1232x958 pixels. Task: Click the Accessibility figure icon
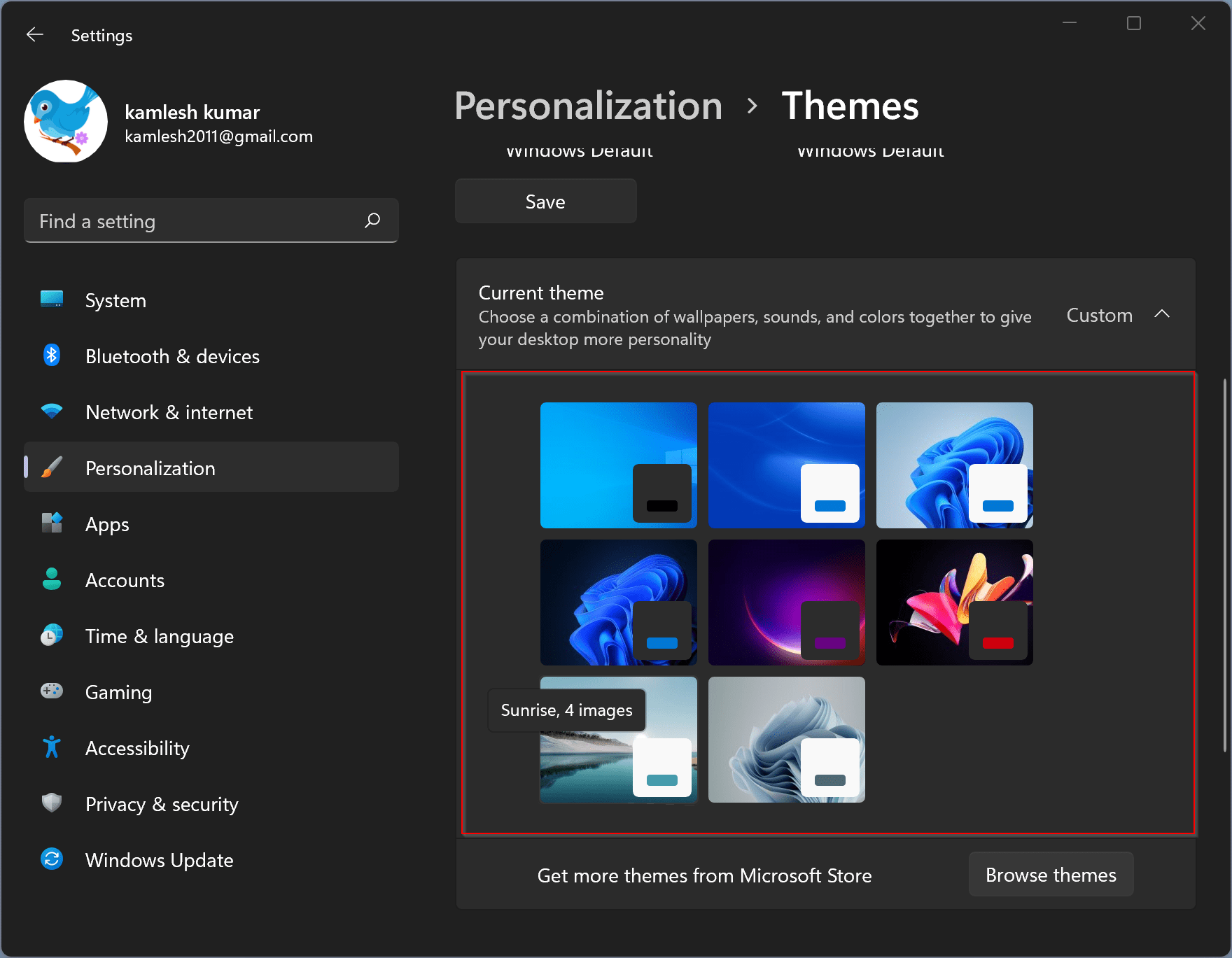click(x=52, y=747)
